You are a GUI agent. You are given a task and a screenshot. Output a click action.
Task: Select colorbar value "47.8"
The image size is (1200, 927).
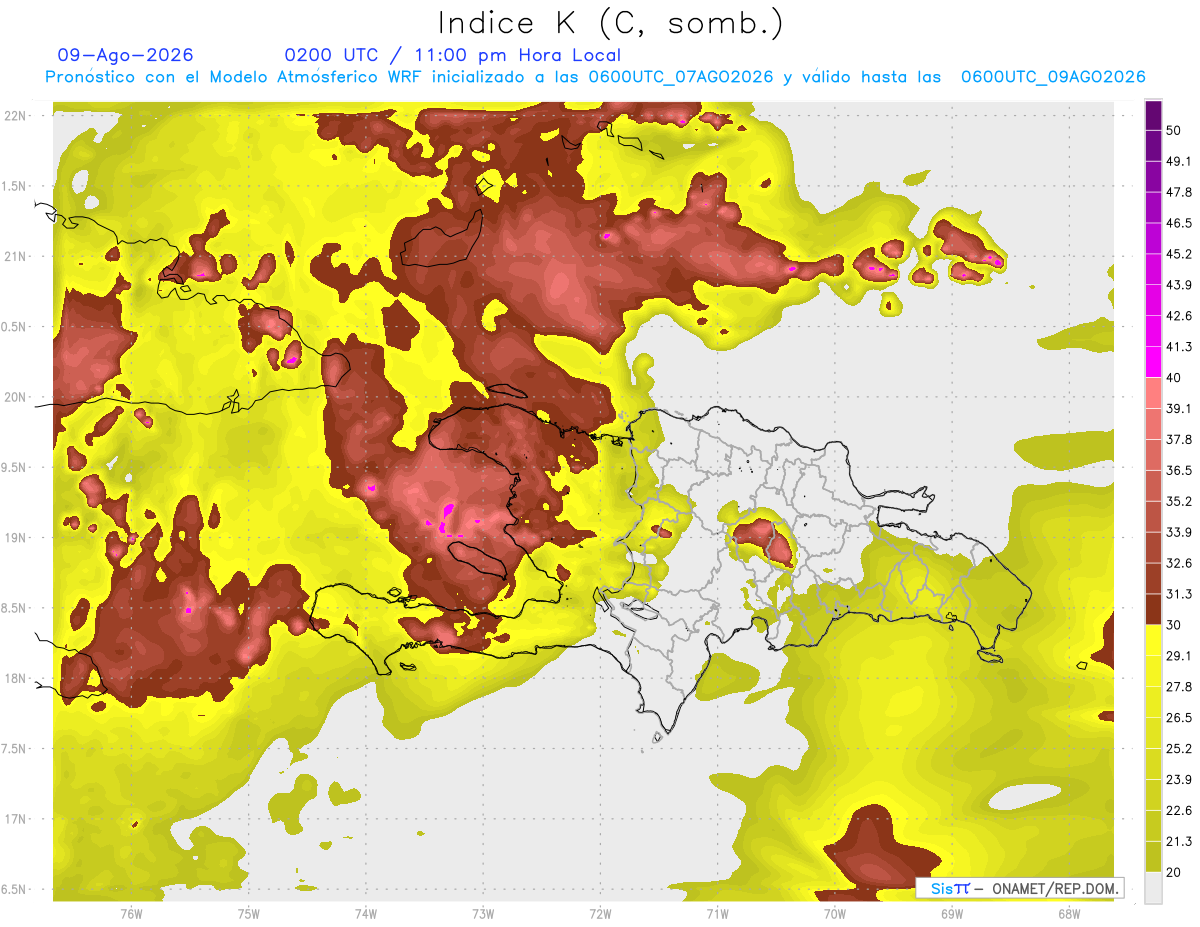pos(1179,192)
